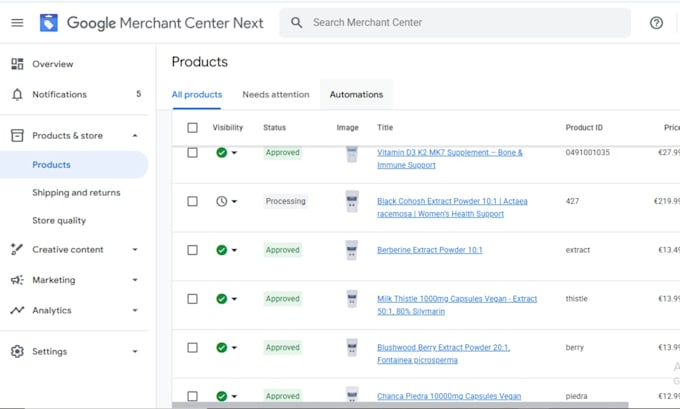Click Berberine Extract product thumbnail image
Screen dimensions: 680x409
pos(352,250)
